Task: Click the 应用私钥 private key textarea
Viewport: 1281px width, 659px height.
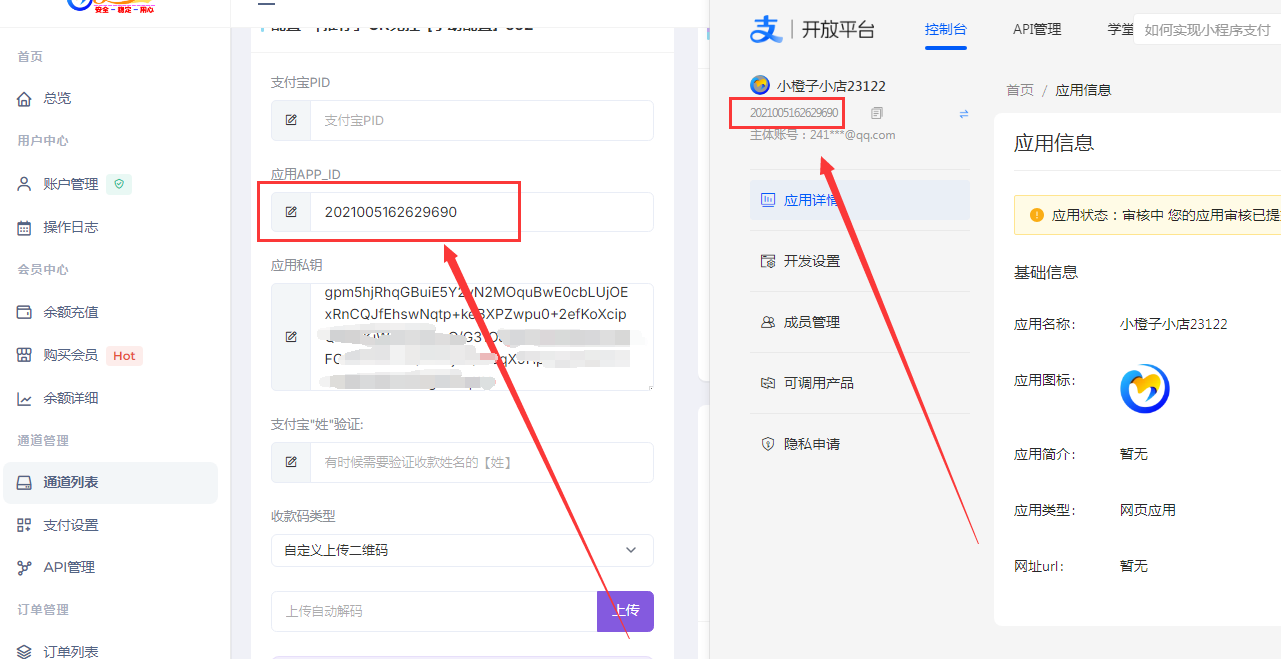Action: click(482, 337)
